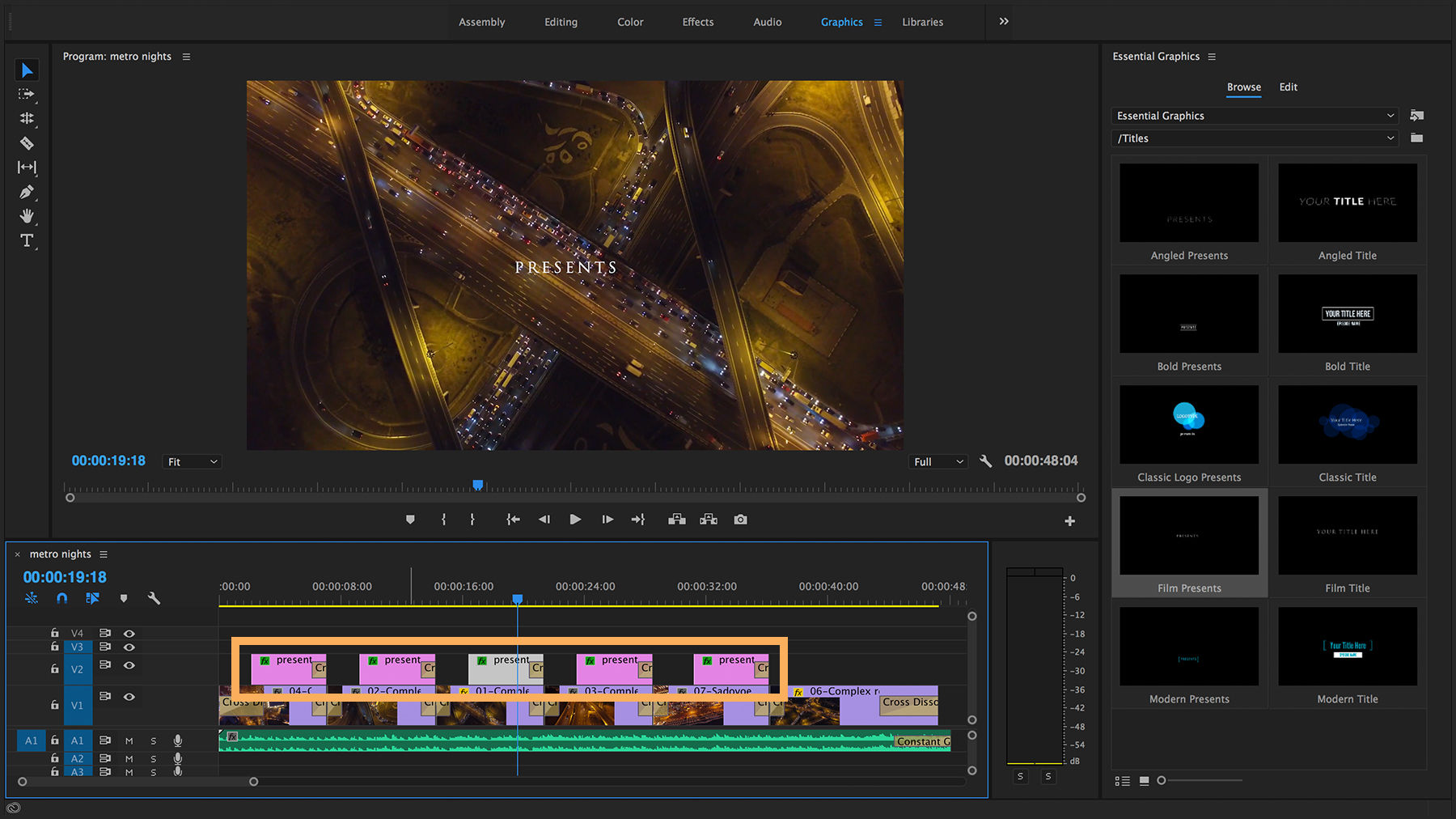
Task: Export frame using the camera icon
Action: click(740, 519)
